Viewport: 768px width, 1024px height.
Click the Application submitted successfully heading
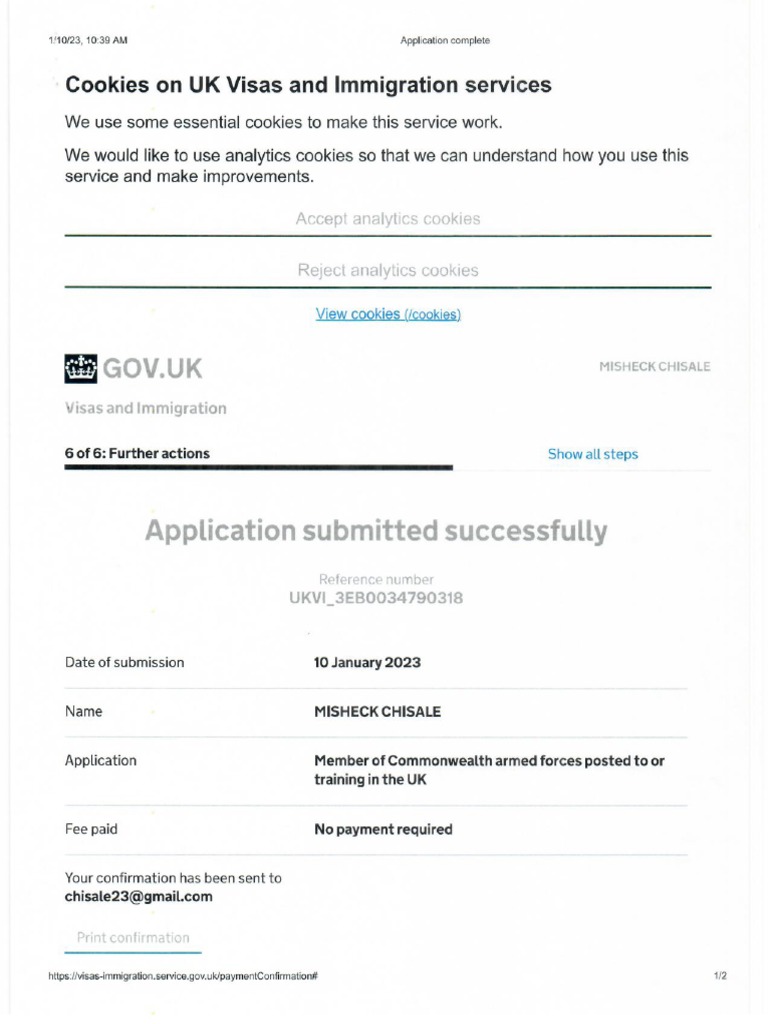(x=376, y=531)
